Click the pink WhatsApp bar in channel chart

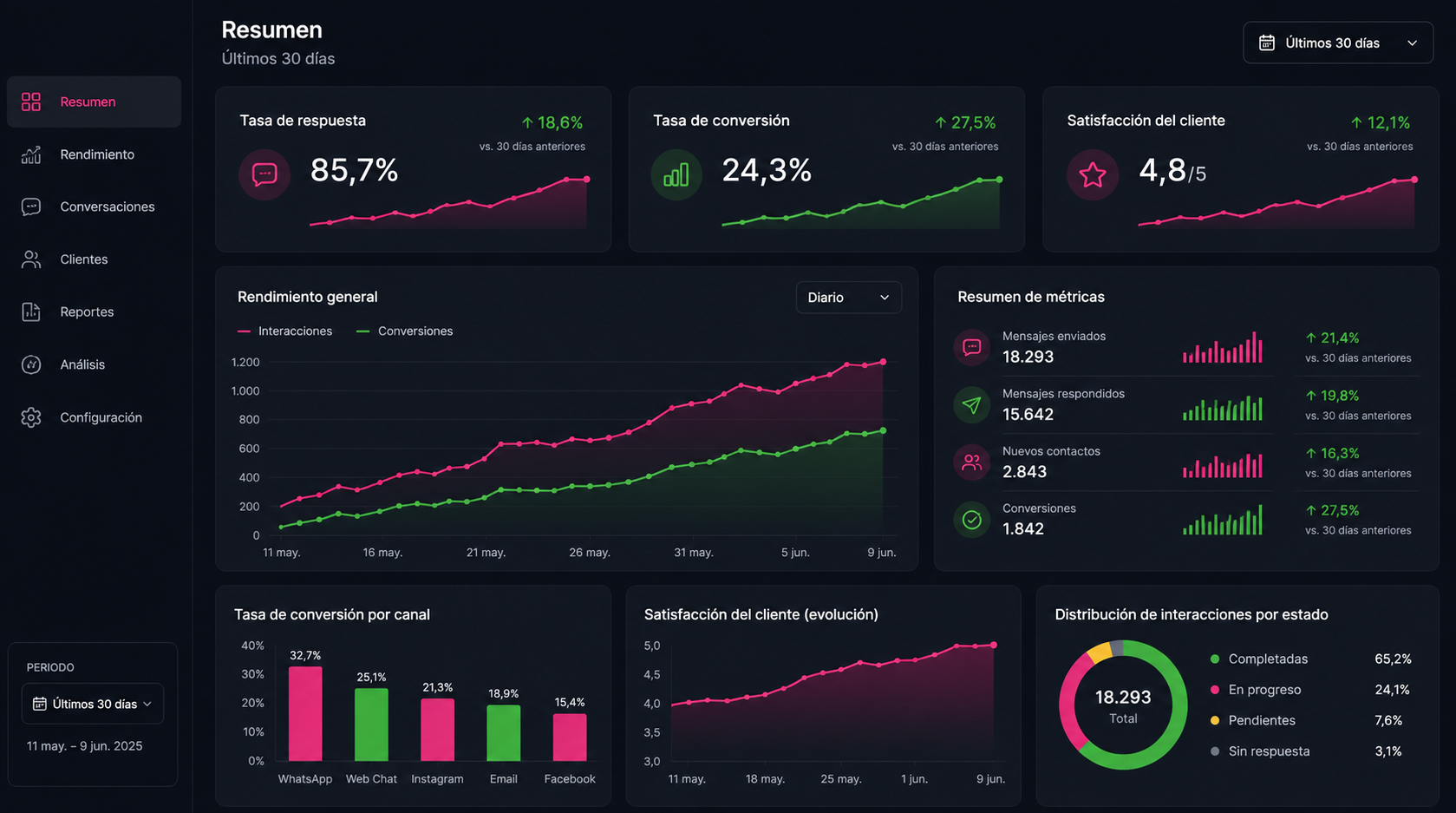click(x=305, y=713)
